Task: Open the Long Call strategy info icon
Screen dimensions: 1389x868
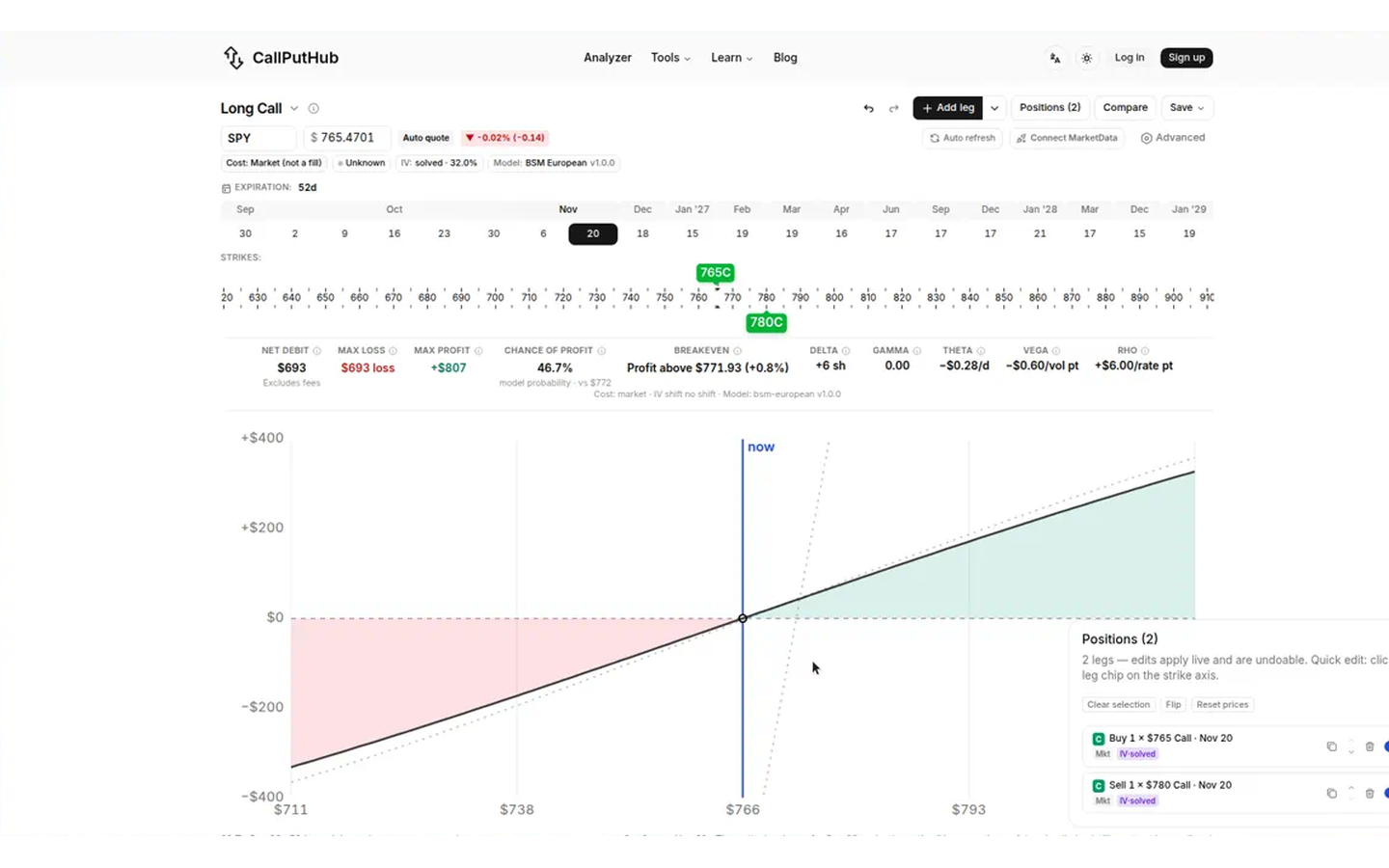Action: [x=313, y=108]
